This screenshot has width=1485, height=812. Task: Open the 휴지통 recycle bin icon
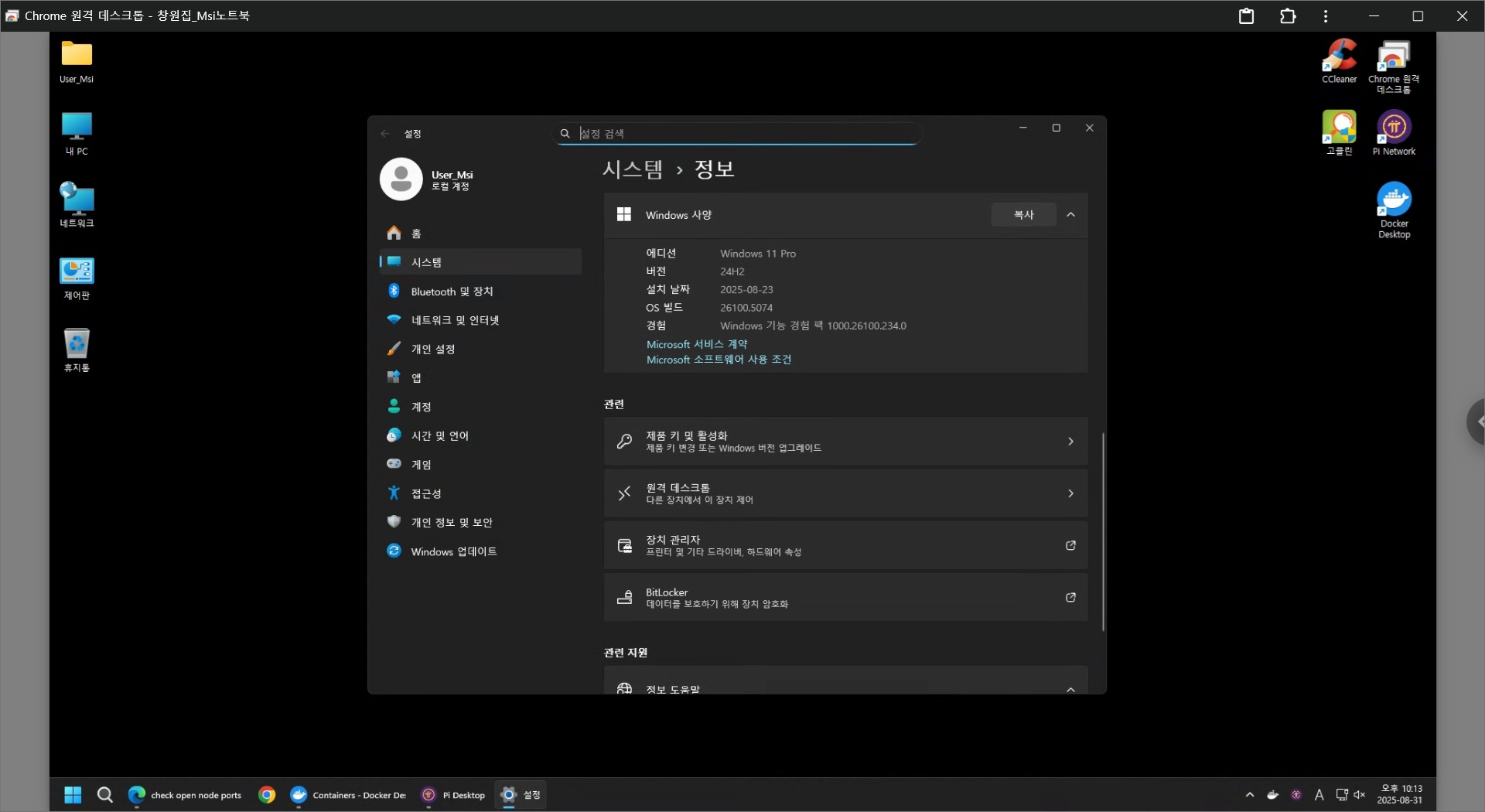click(x=77, y=350)
